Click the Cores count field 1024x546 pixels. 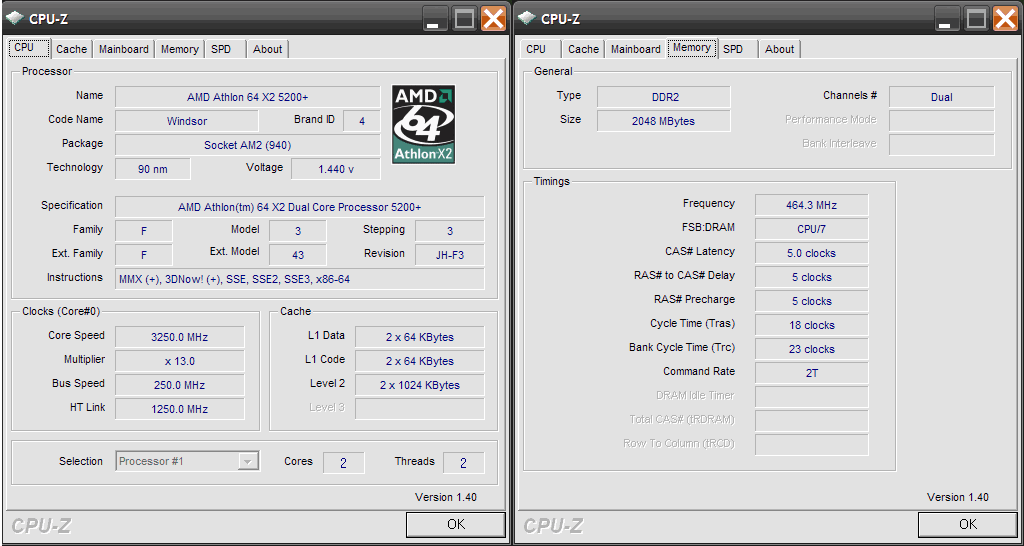[x=344, y=463]
